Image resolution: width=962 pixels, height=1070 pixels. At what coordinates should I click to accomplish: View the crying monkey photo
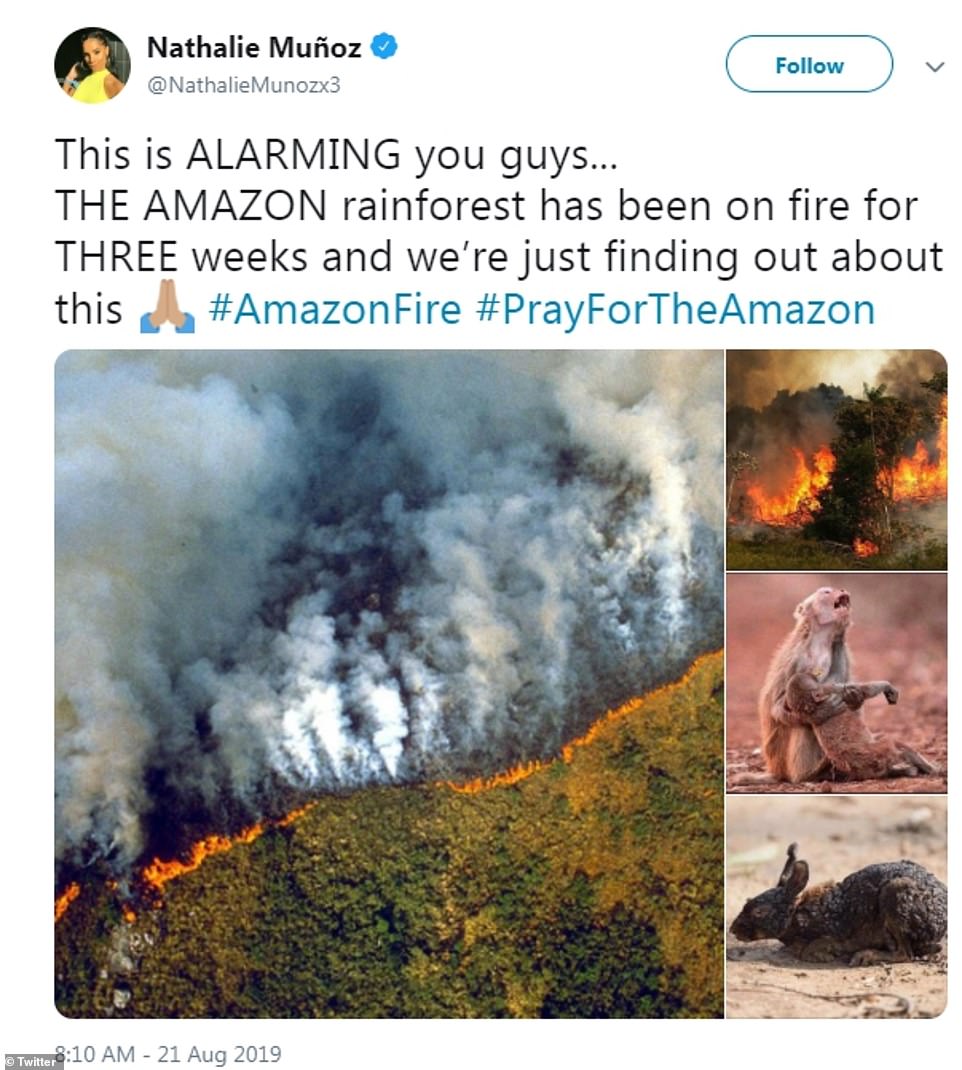click(836, 683)
